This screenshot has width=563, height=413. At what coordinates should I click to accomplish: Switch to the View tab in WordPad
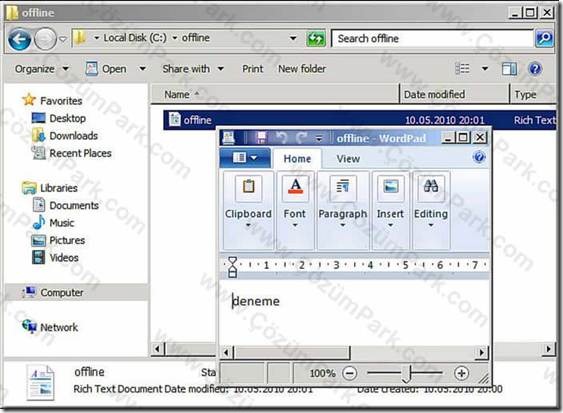coord(348,159)
